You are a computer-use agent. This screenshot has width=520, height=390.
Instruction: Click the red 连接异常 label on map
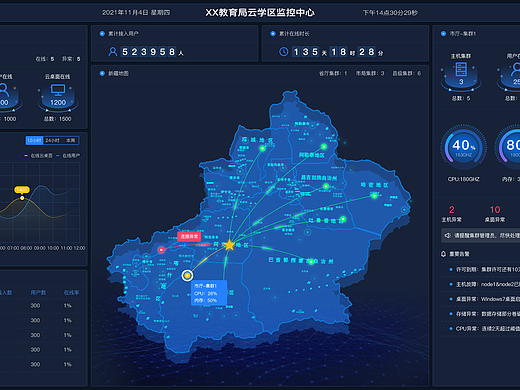189,236
